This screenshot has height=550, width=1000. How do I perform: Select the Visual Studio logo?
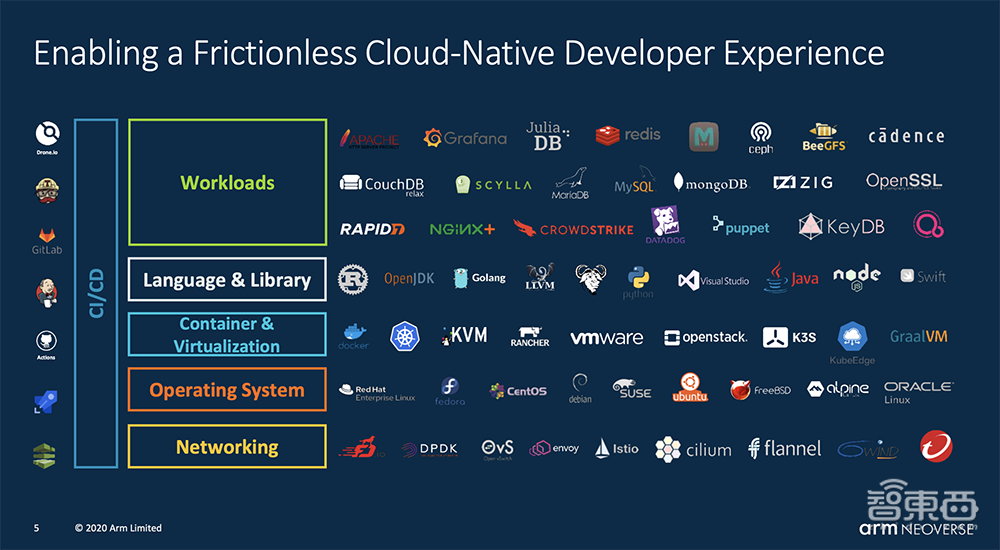click(713, 280)
